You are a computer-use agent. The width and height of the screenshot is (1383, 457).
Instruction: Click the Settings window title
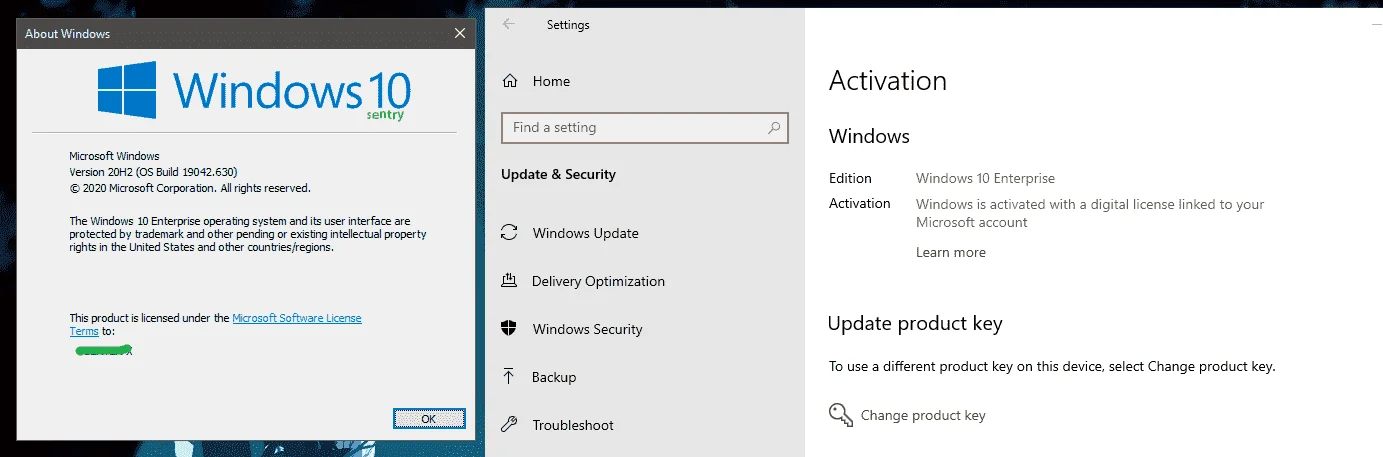coord(568,25)
